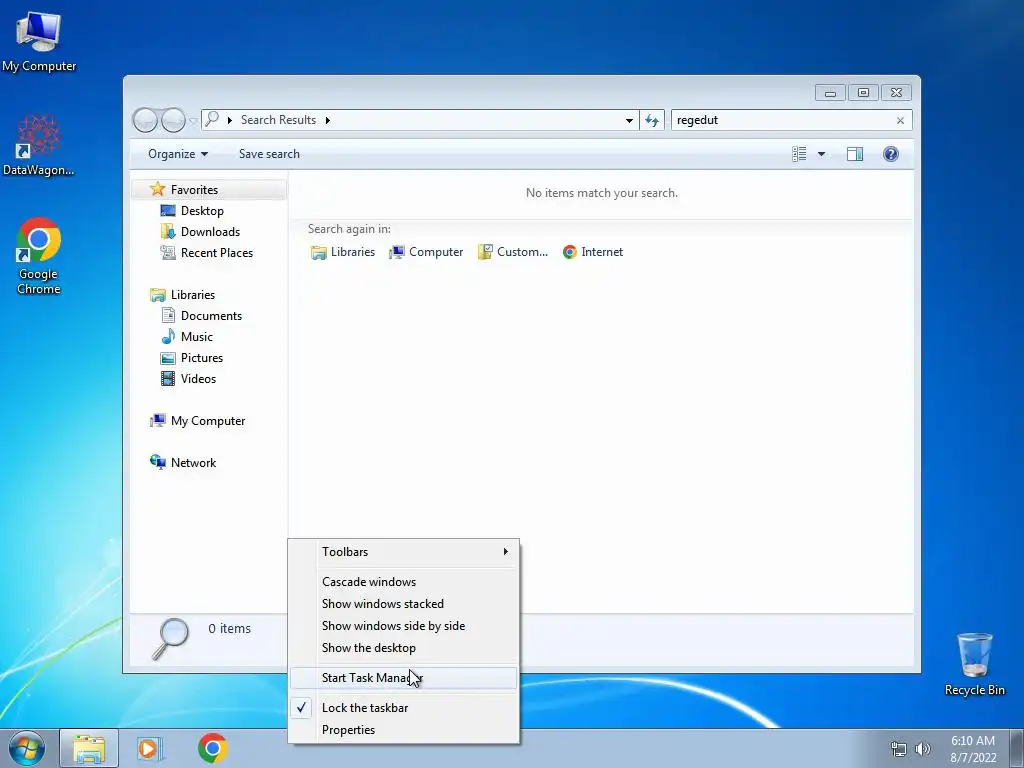The height and width of the screenshot is (768, 1024).
Task: Choose Show the desktop menu item
Action: pyautogui.click(x=404, y=648)
